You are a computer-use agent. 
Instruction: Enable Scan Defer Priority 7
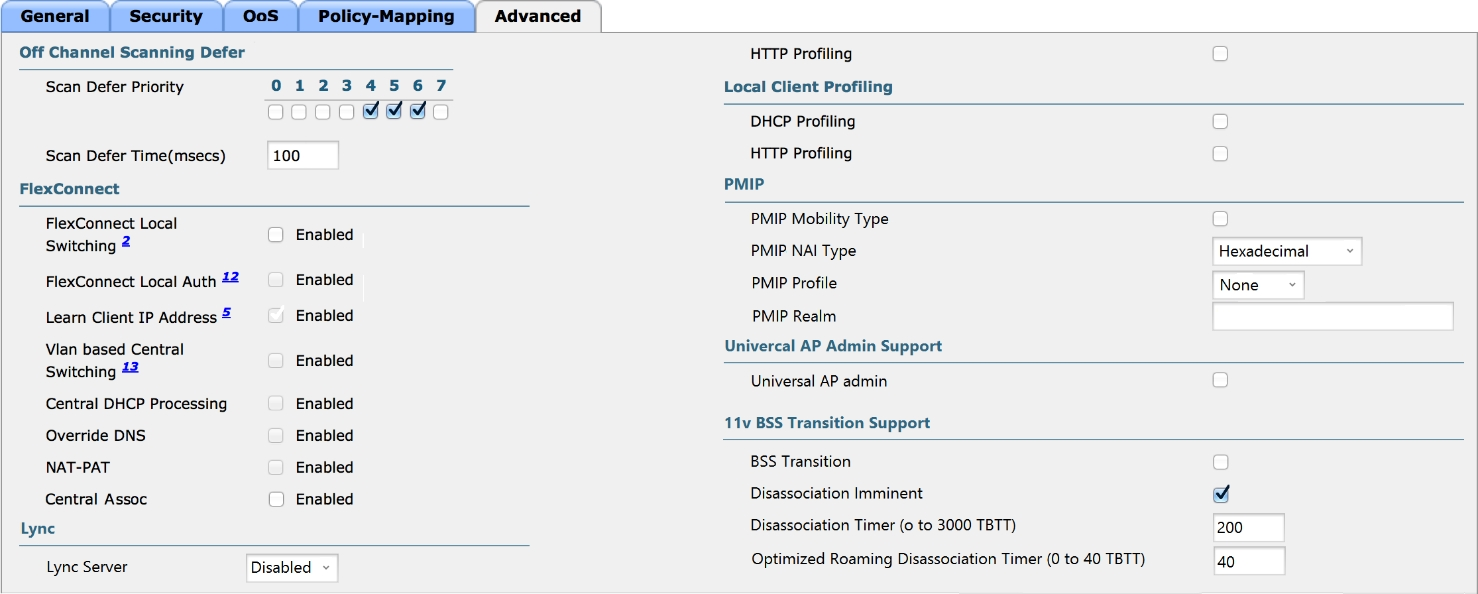(x=441, y=112)
